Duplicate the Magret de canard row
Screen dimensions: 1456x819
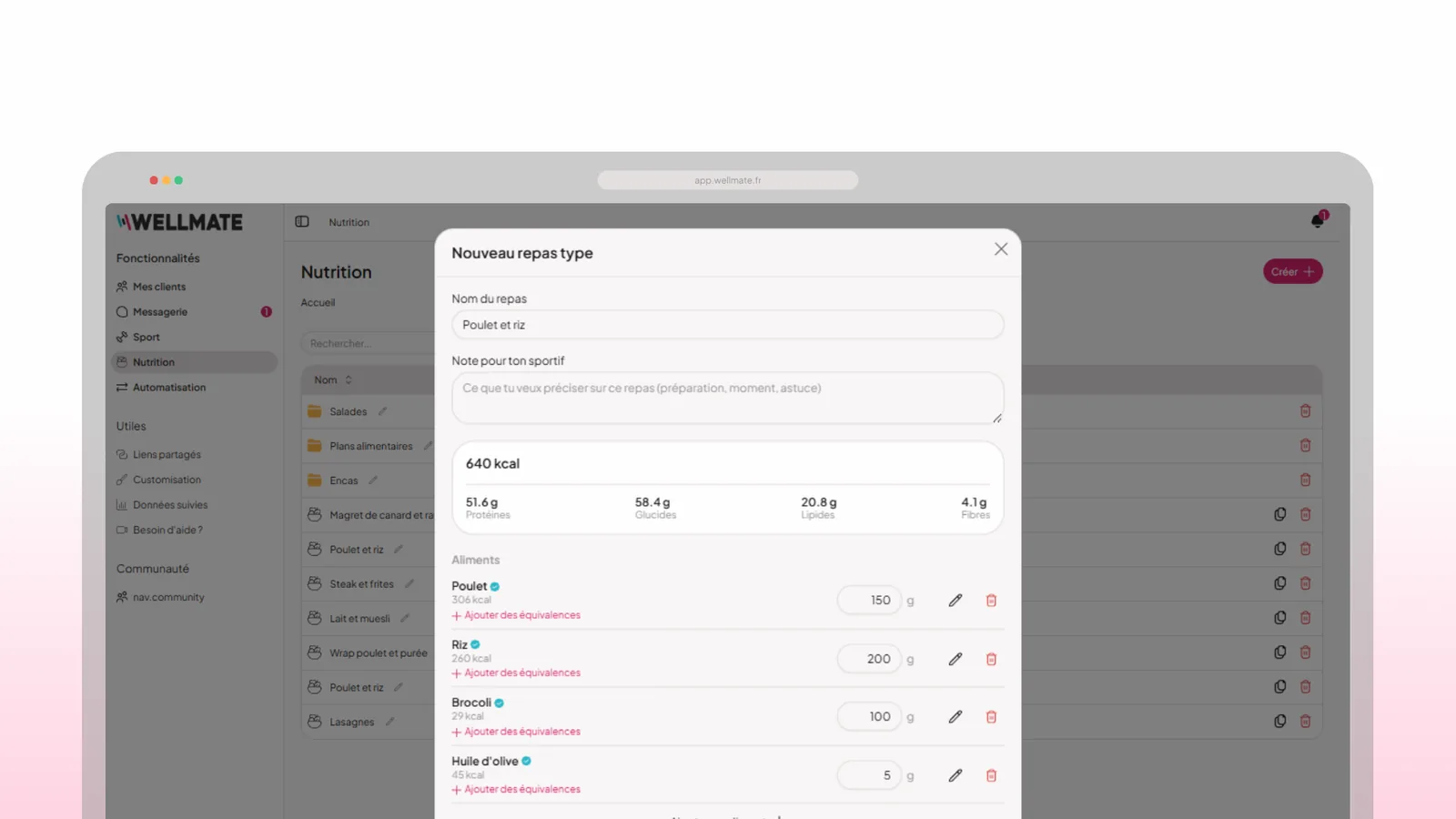[1280, 514]
